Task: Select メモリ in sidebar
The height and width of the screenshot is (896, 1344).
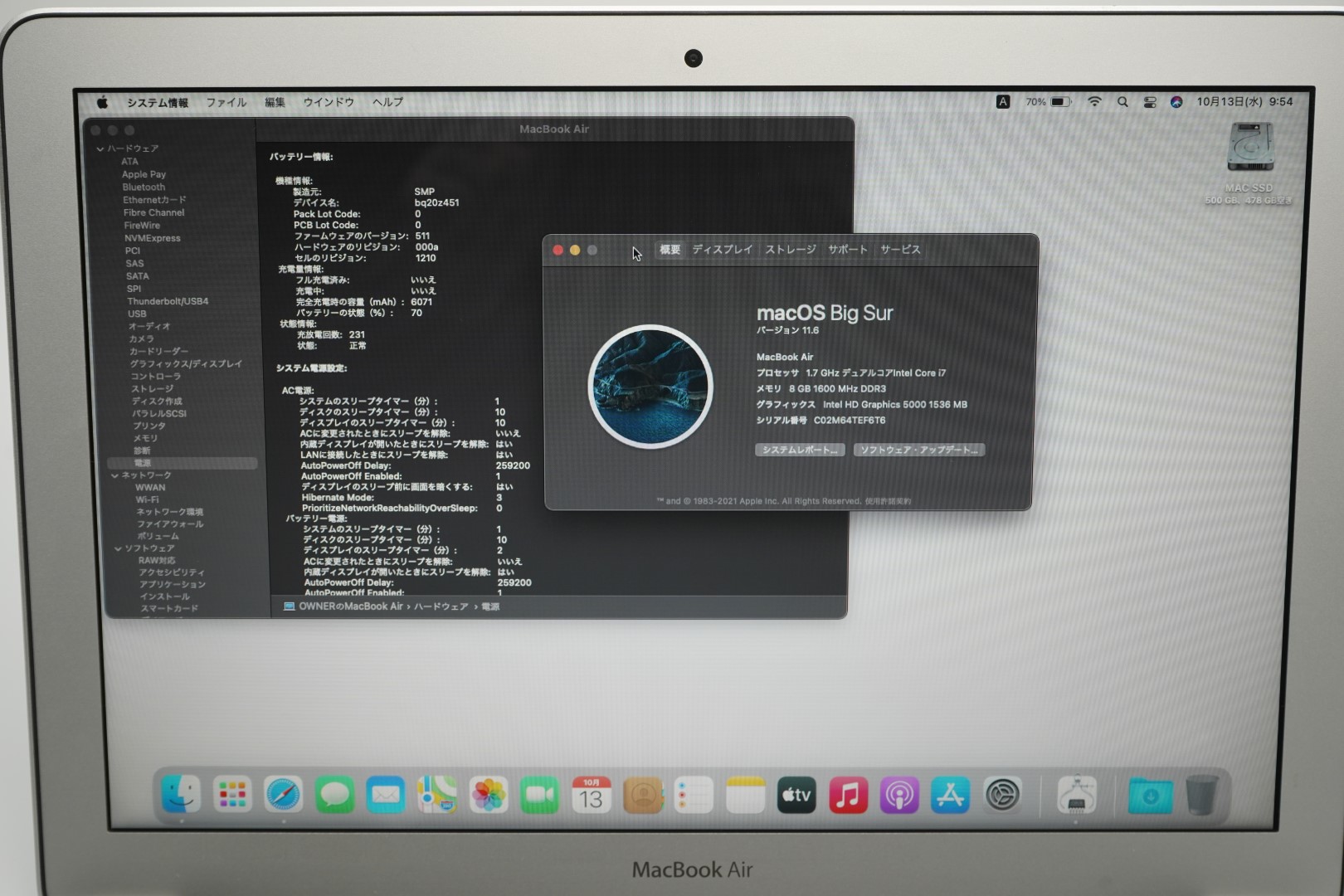Action: coord(145,438)
